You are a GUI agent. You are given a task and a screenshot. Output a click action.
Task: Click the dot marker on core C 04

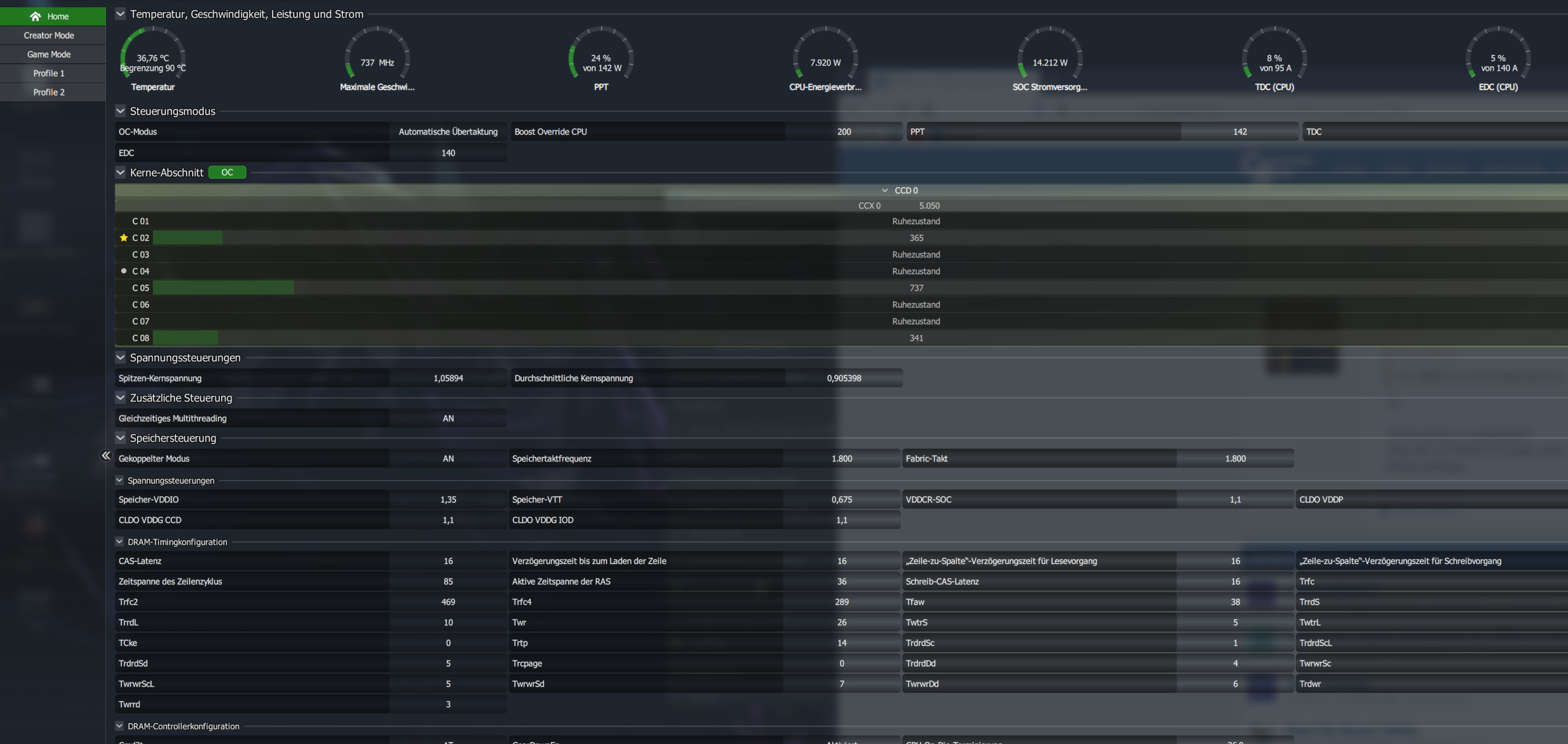(124, 271)
